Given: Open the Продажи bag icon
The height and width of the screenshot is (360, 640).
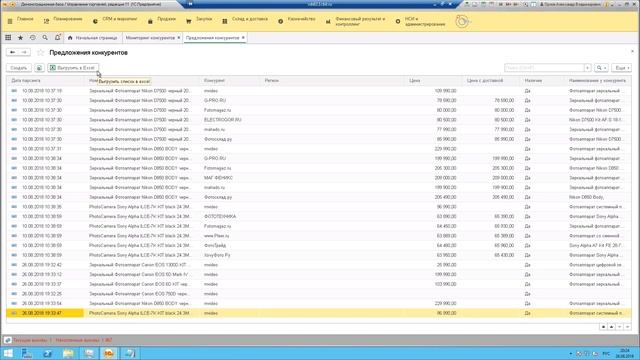Looking at the screenshot, I should (150, 21).
